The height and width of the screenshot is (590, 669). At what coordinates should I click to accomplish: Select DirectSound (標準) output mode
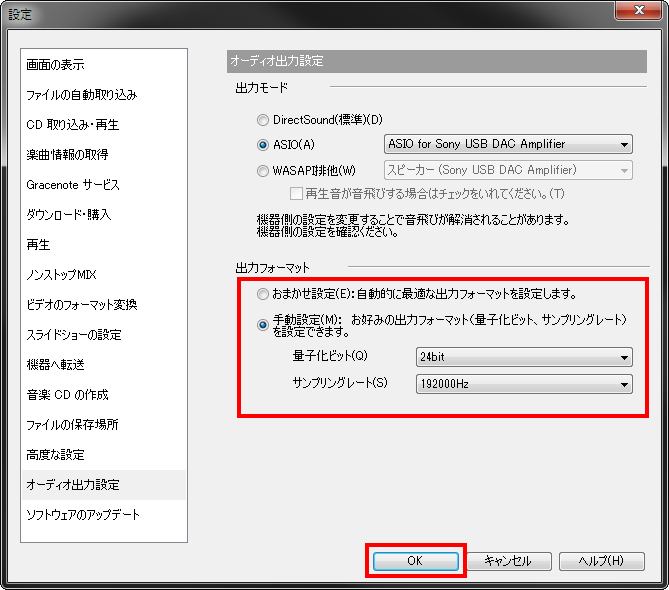tap(264, 120)
